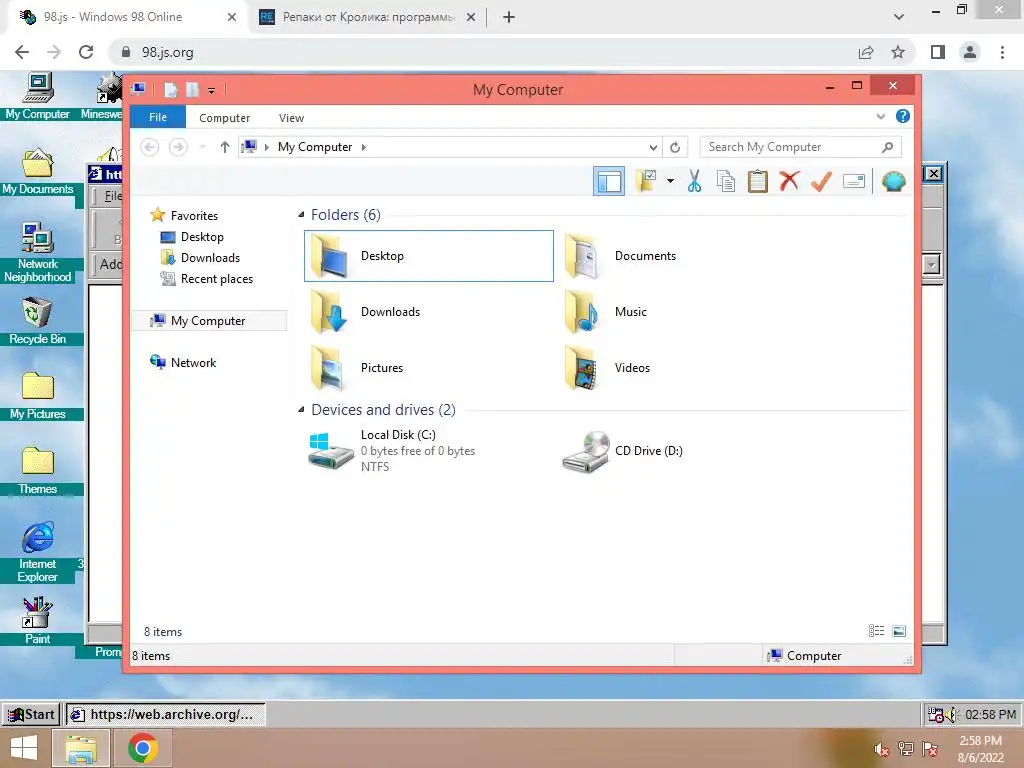The width and height of the screenshot is (1024, 768).
Task: Click the rename card icon in toolbar
Action: coord(854,181)
